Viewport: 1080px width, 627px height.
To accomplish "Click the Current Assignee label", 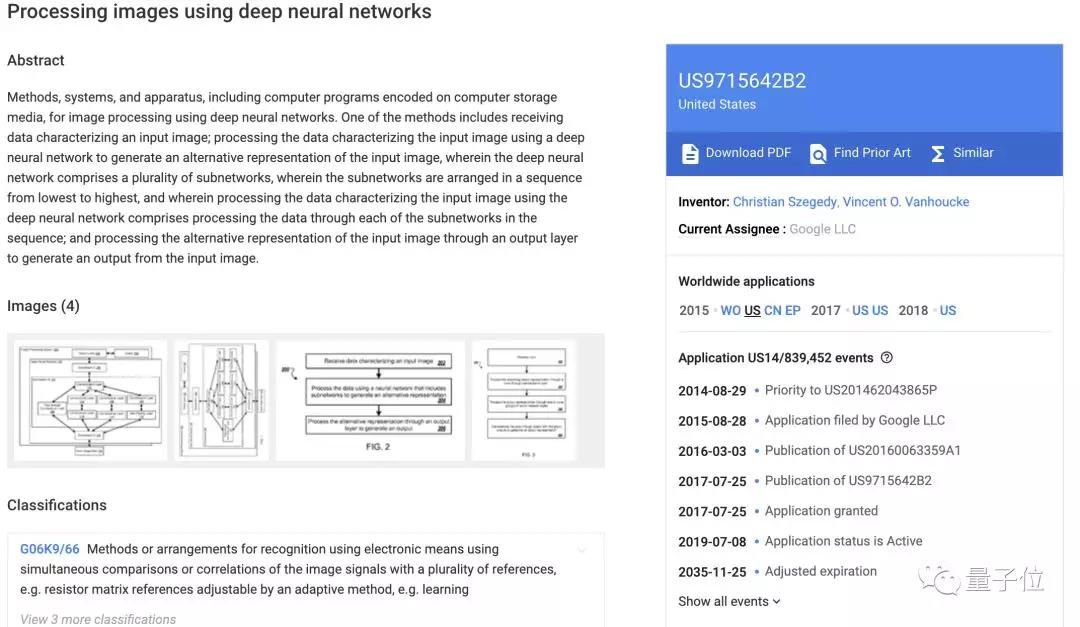I will pos(731,229).
